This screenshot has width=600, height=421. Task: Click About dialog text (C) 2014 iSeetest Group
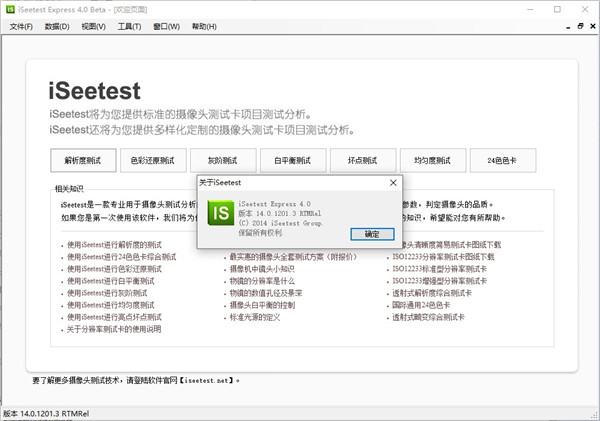point(280,223)
